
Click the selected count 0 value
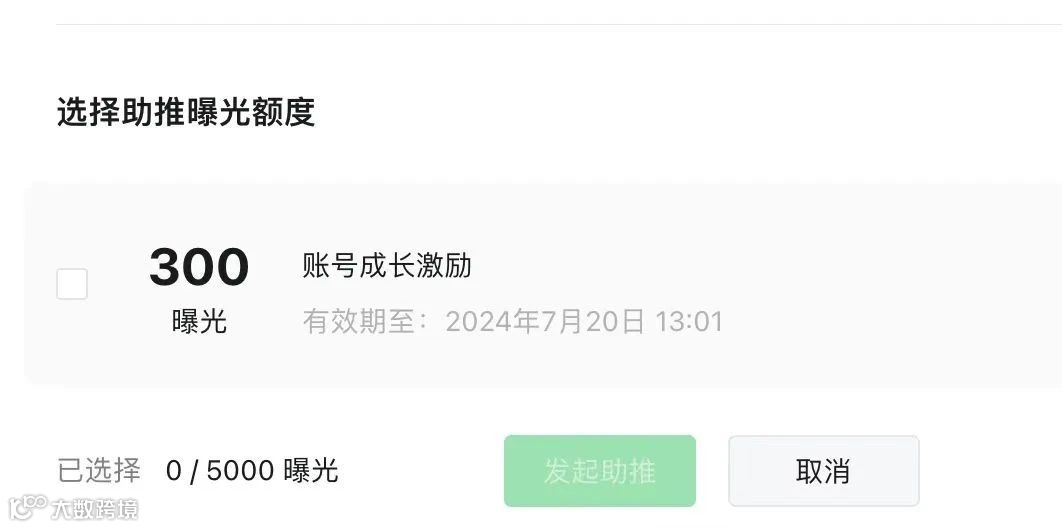173,470
